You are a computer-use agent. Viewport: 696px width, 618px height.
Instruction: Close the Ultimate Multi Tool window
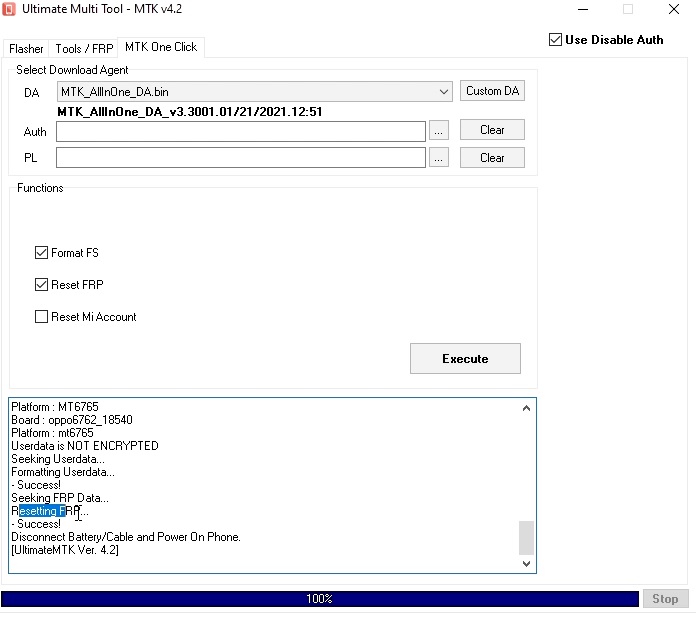pos(674,9)
